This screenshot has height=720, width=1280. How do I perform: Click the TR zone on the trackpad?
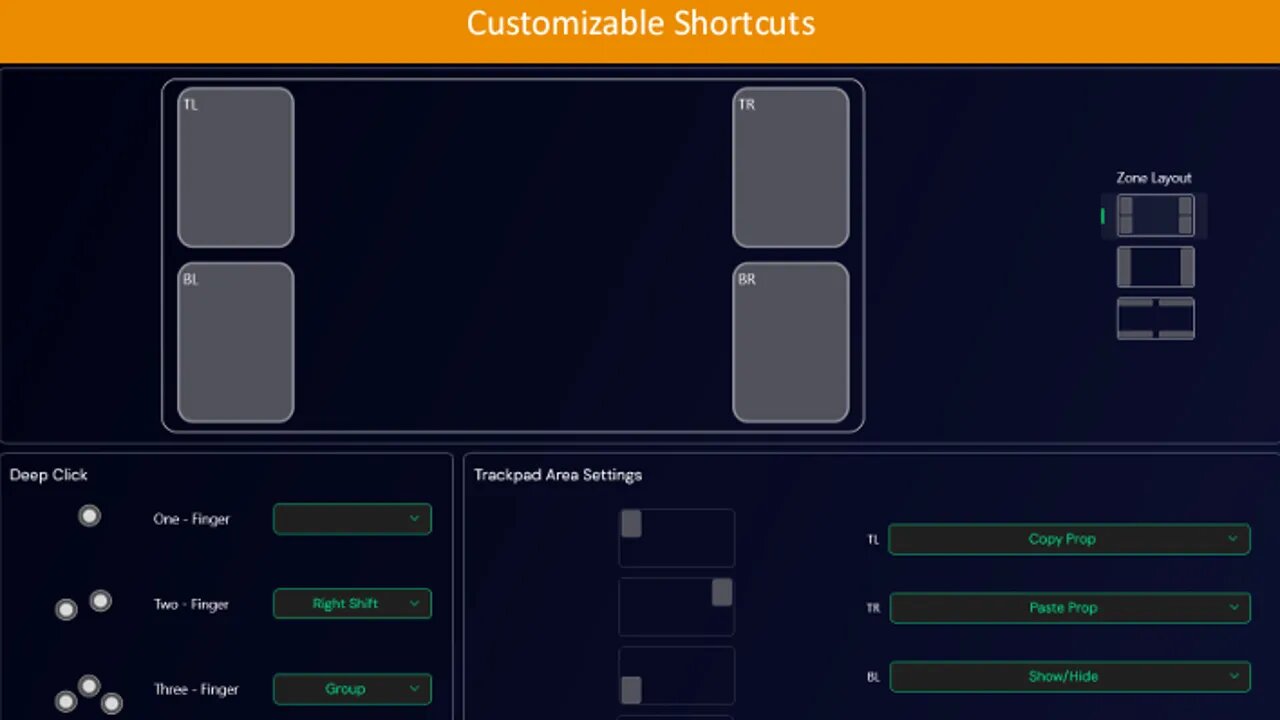(791, 167)
